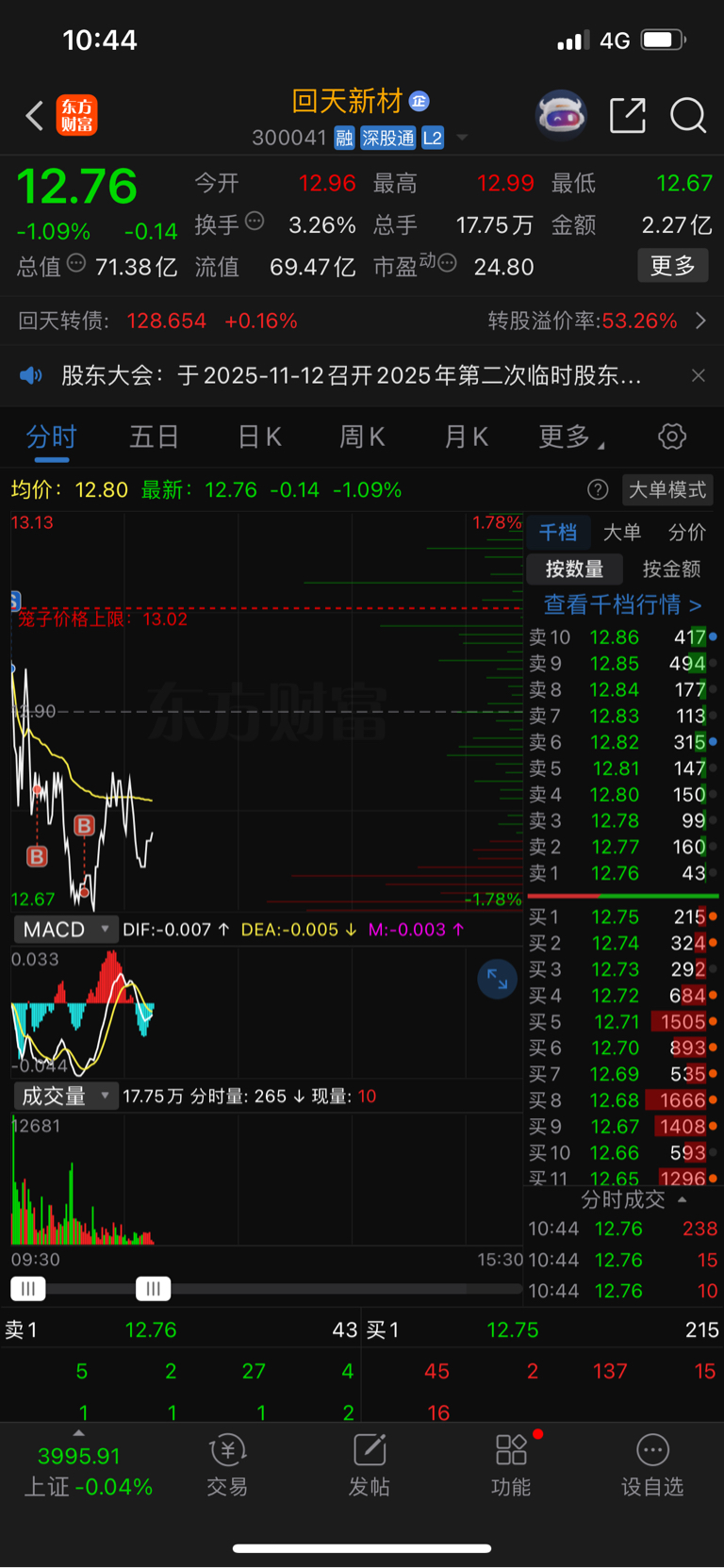Tap the share export icon
This screenshot has height=1568, width=724.
point(628,116)
